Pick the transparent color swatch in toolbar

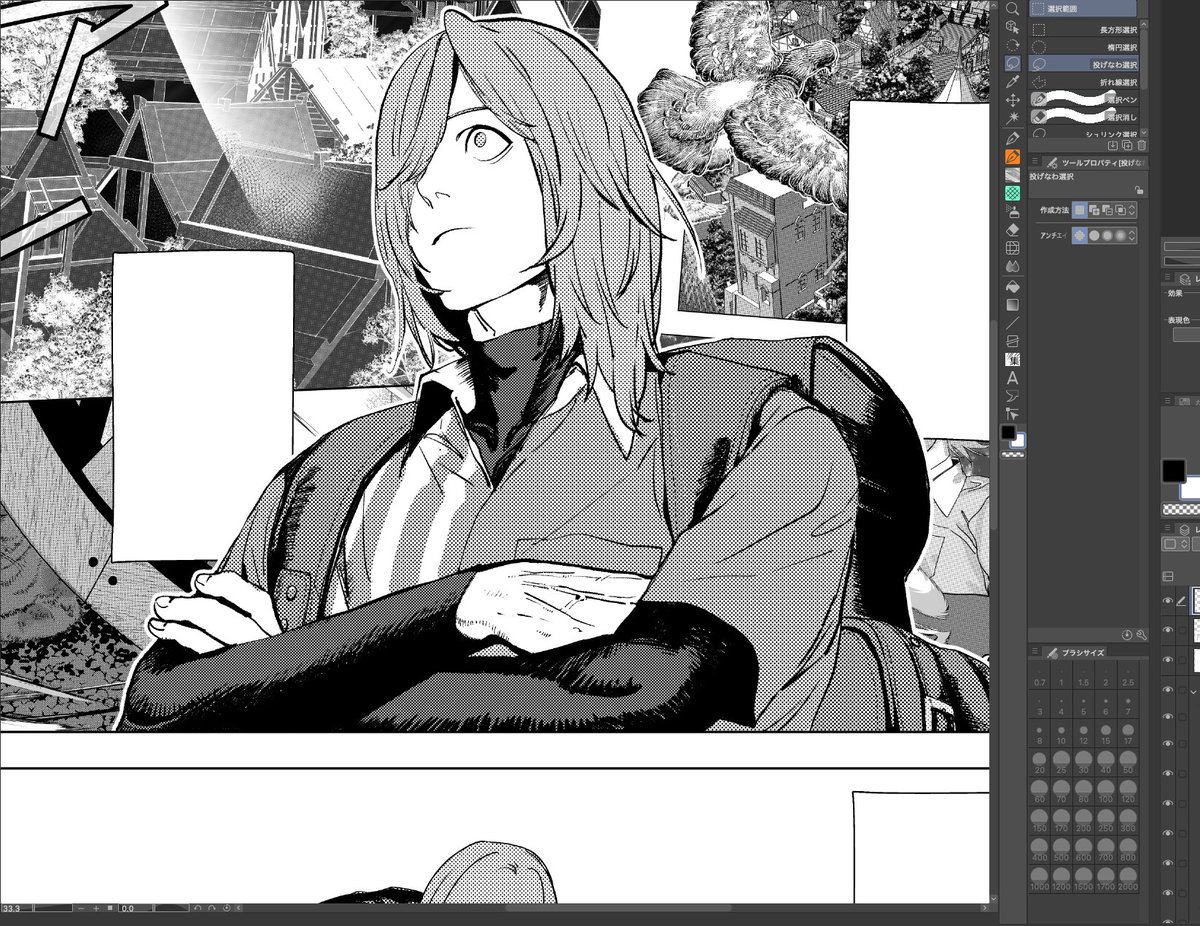tap(1012, 454)
